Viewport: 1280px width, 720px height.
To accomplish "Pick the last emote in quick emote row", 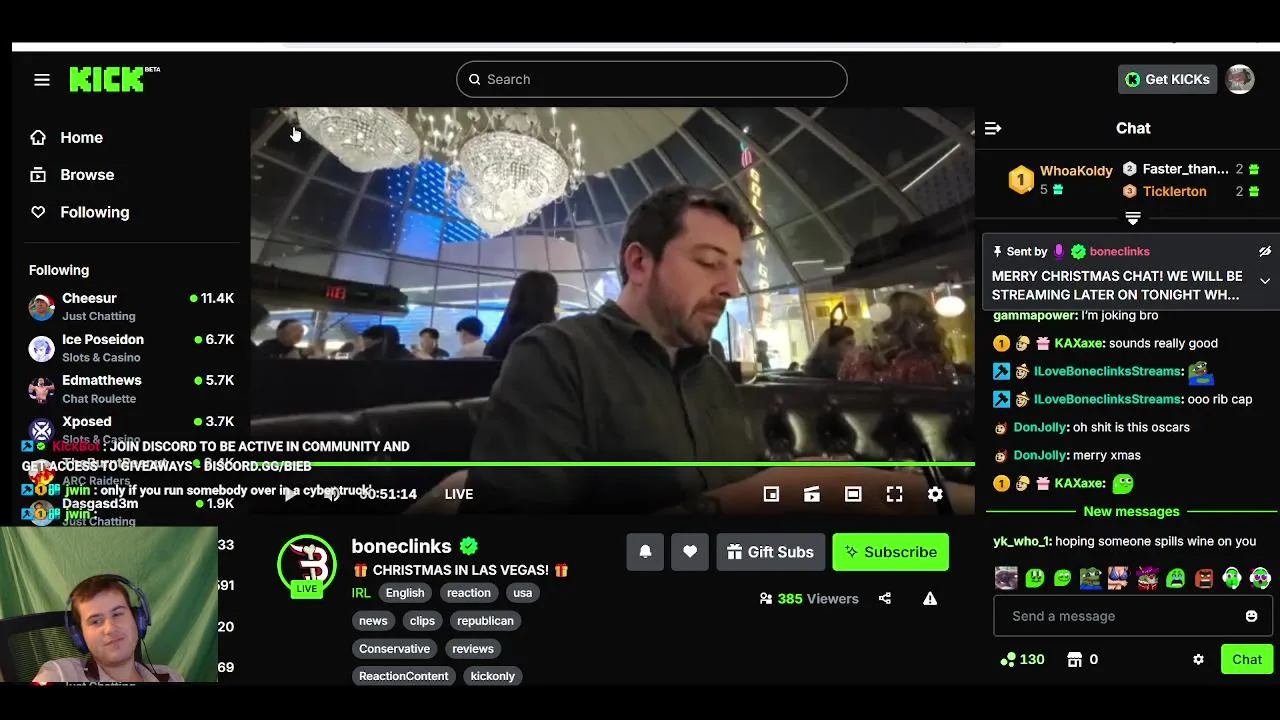I will click(1260, 577).
